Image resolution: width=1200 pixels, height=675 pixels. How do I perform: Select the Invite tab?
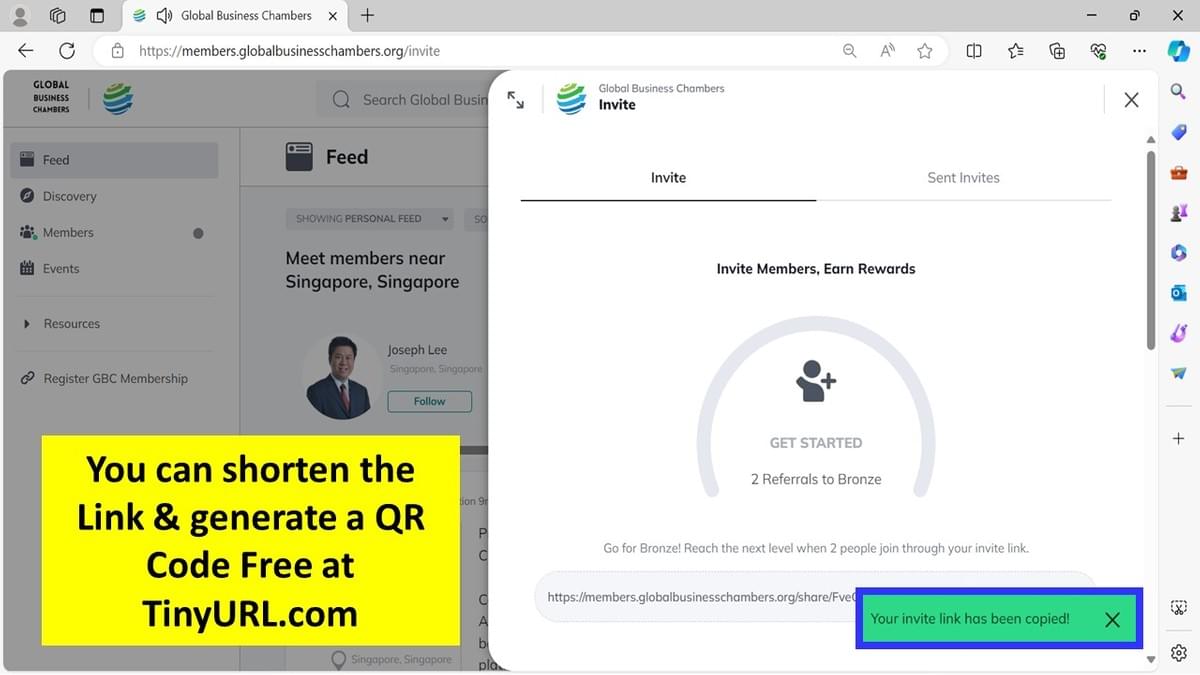tap(668, 178)
